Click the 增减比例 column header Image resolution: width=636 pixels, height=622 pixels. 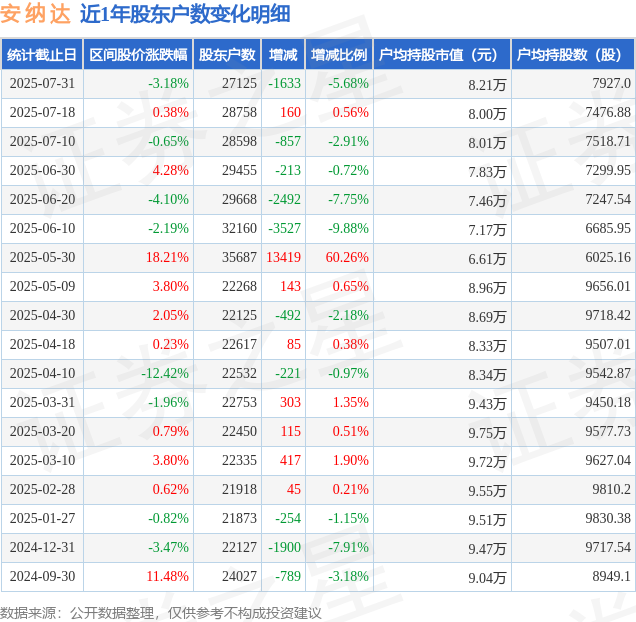click(339, 54)
